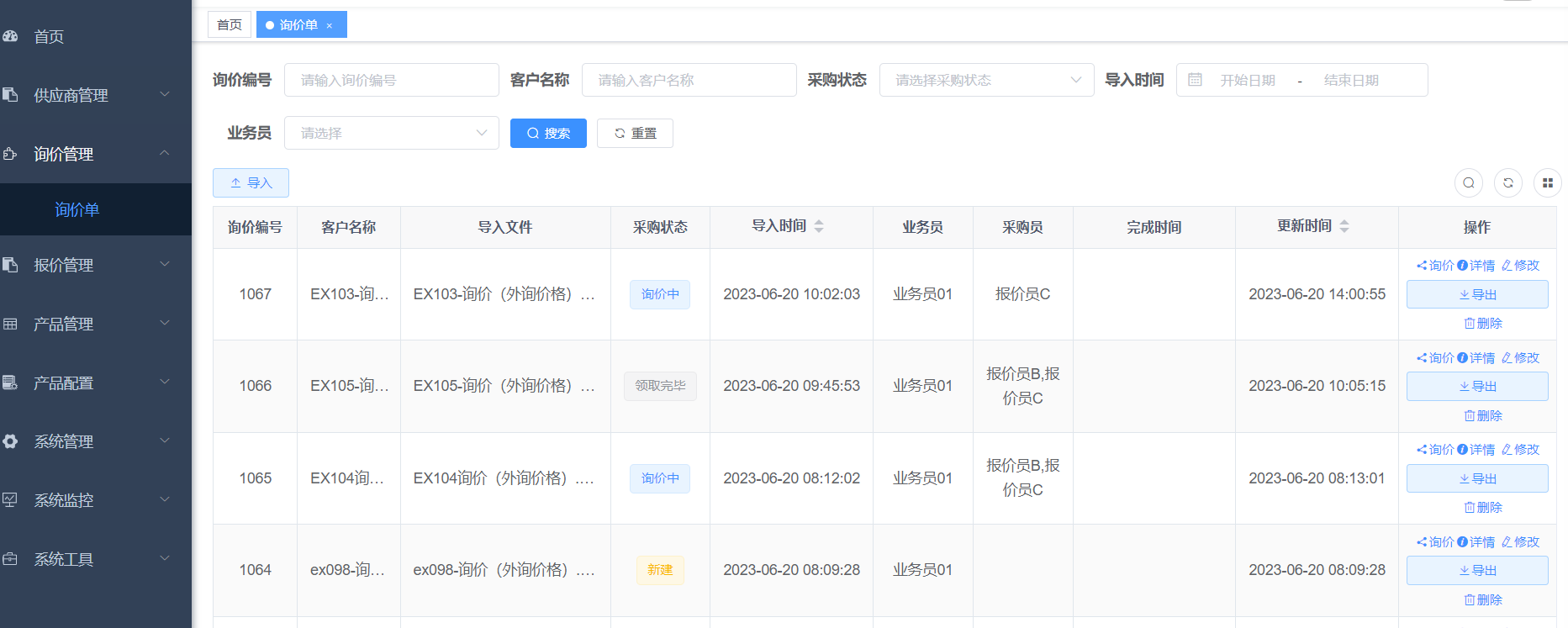
Task: Click 询价 share action for row 1067
Action: (1435, 265)
